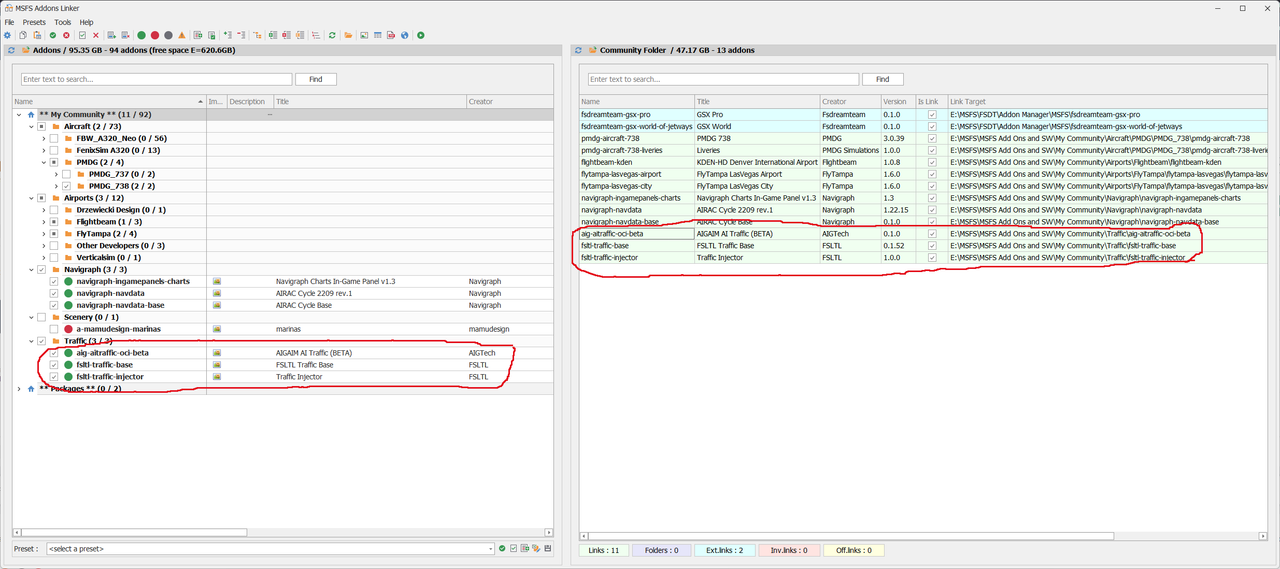Image resolution: width=1280 pixels, height=569 pixels.
Task: Enable the PMDG_737 checkbox
Action: [x=66, y=174]
